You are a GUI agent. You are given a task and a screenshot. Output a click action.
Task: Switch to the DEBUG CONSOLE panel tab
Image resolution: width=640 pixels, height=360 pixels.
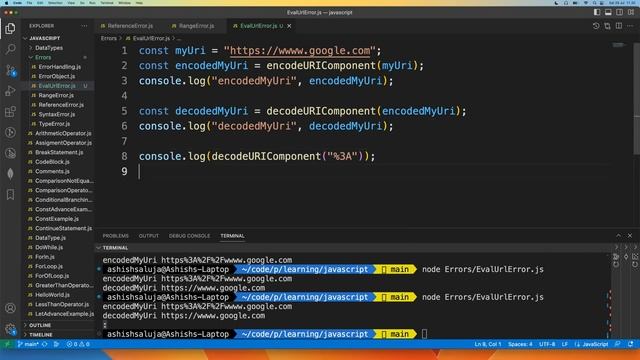[x=189, y=236]
